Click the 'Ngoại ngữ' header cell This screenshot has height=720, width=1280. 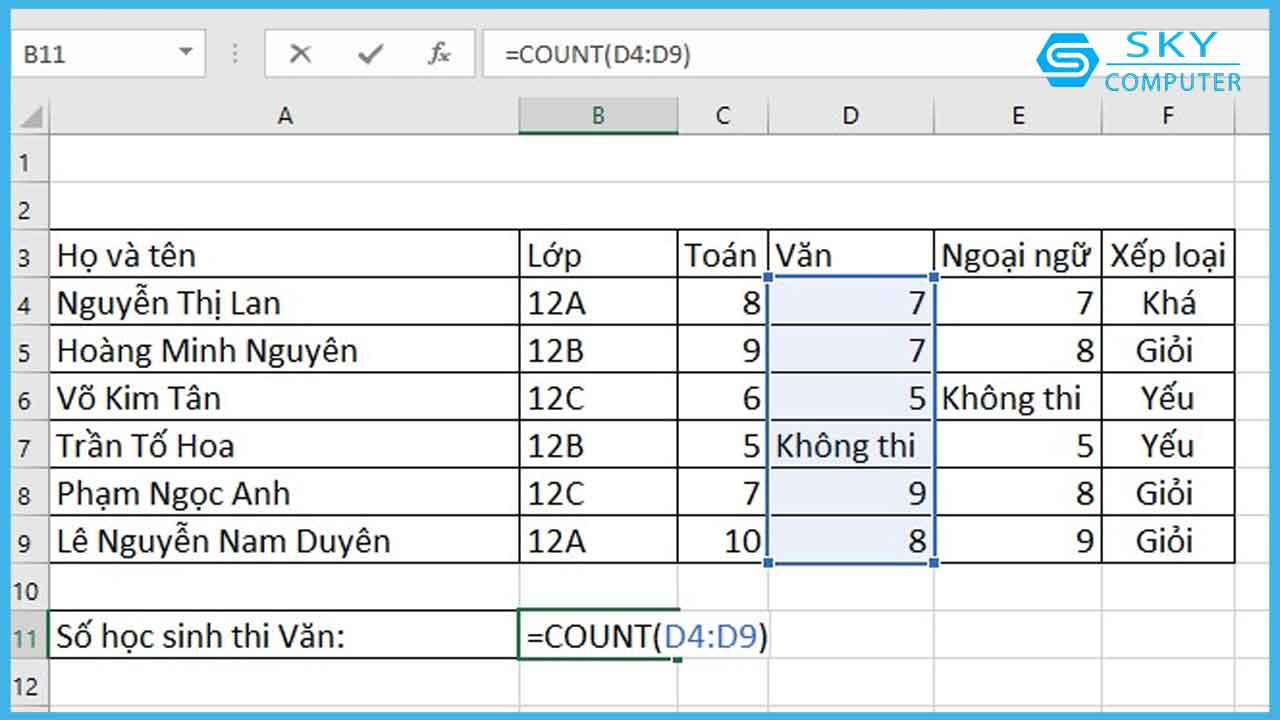[1018, 256]
